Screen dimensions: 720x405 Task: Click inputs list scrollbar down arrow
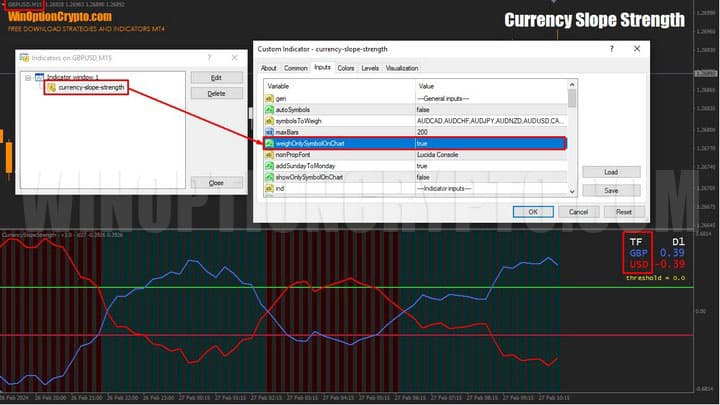click(572, 191)
